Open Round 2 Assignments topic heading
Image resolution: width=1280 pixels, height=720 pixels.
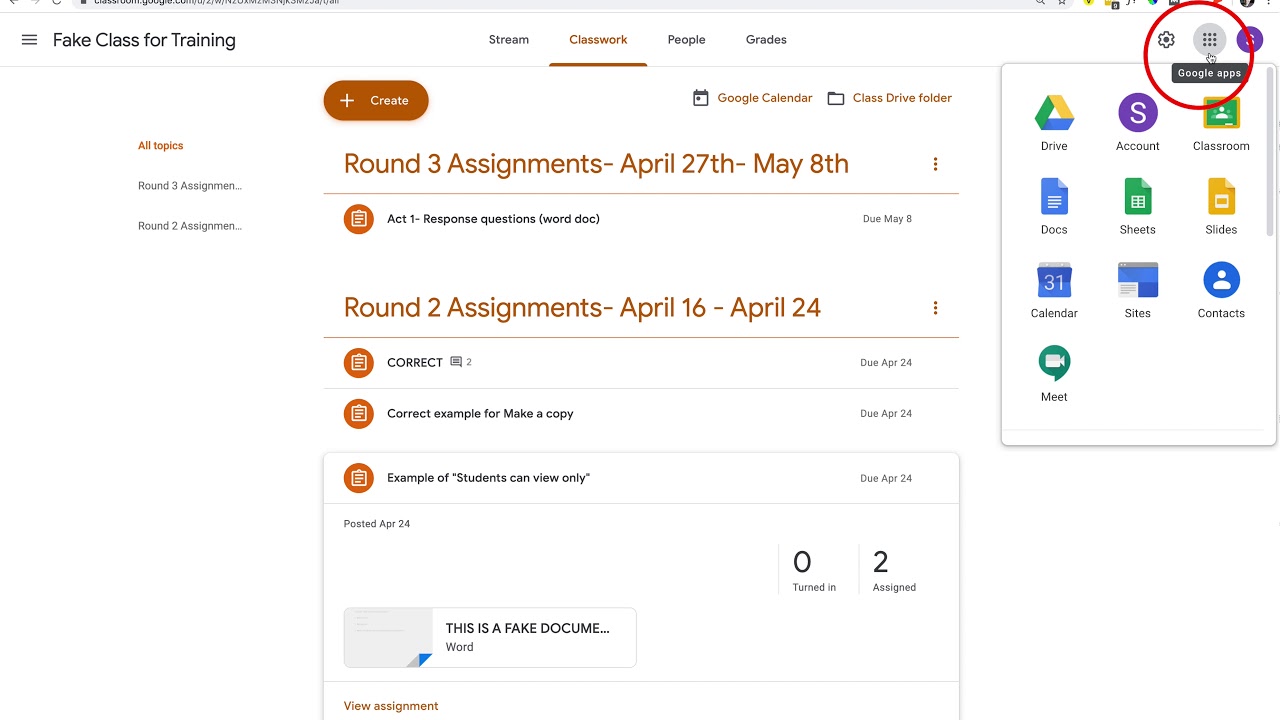point(582,308)
